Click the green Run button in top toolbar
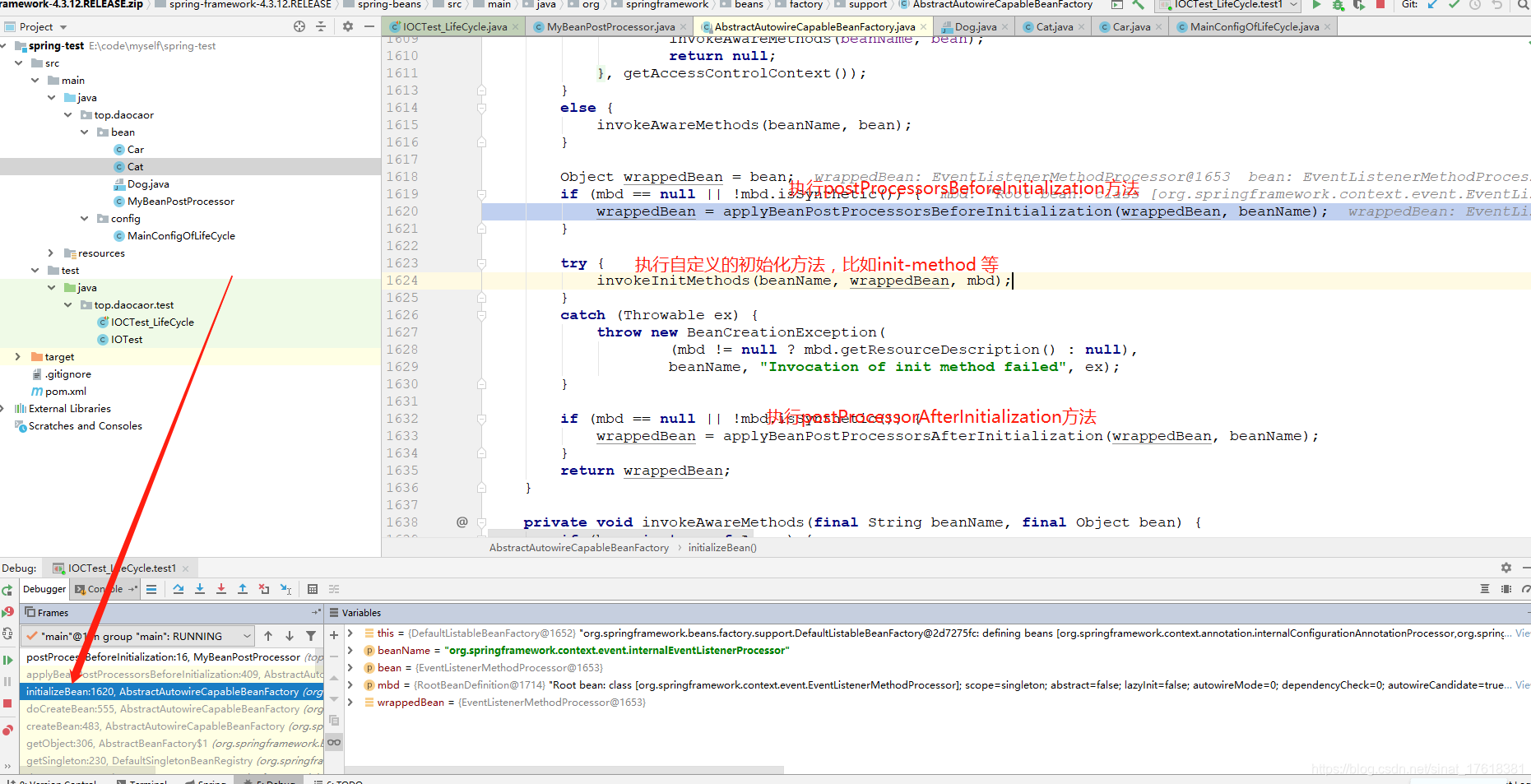 (x=1317, y=5)
